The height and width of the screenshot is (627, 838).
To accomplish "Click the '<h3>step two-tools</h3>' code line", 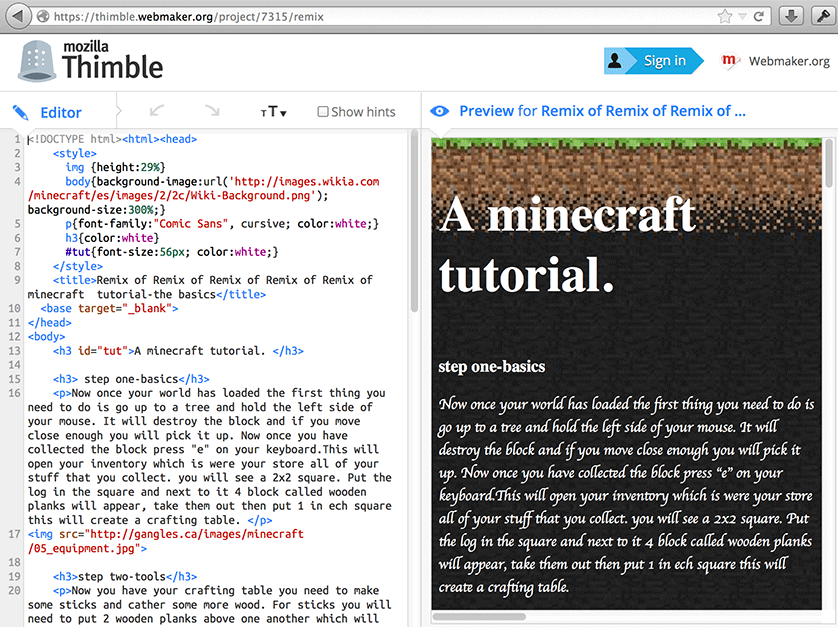I will [125, 577].
